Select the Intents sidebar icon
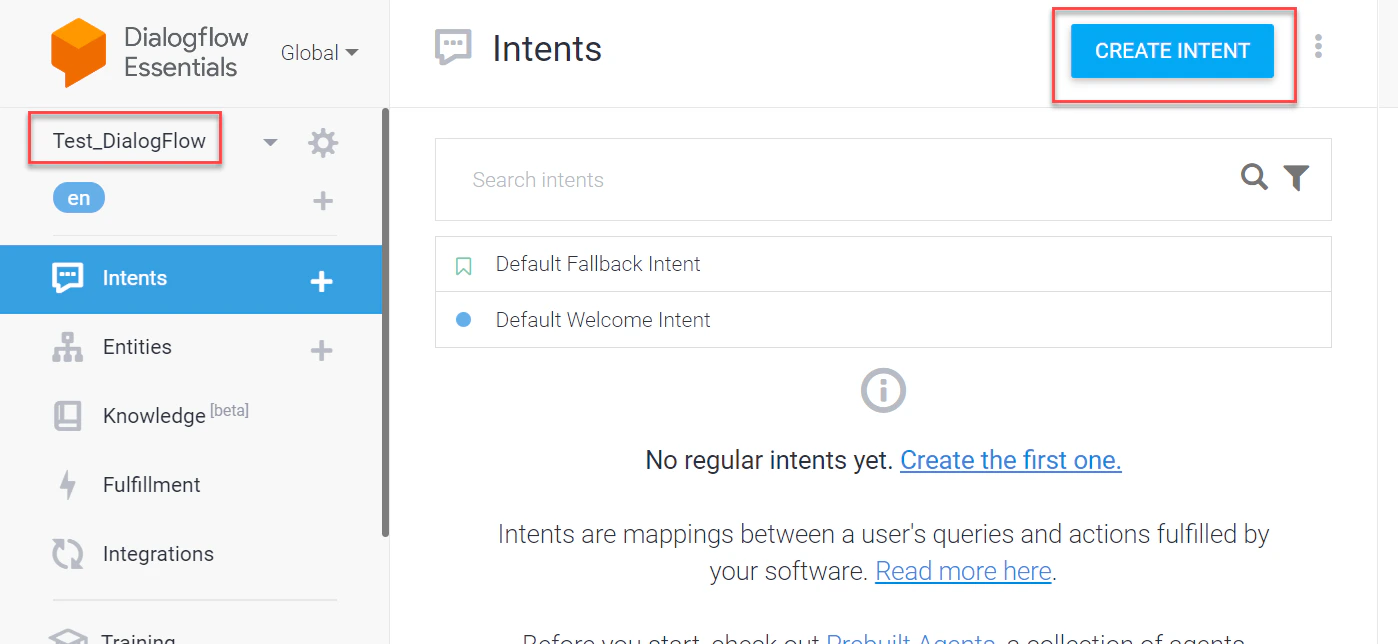Screen dimensions: 1398x644 (x=66, y=278)
